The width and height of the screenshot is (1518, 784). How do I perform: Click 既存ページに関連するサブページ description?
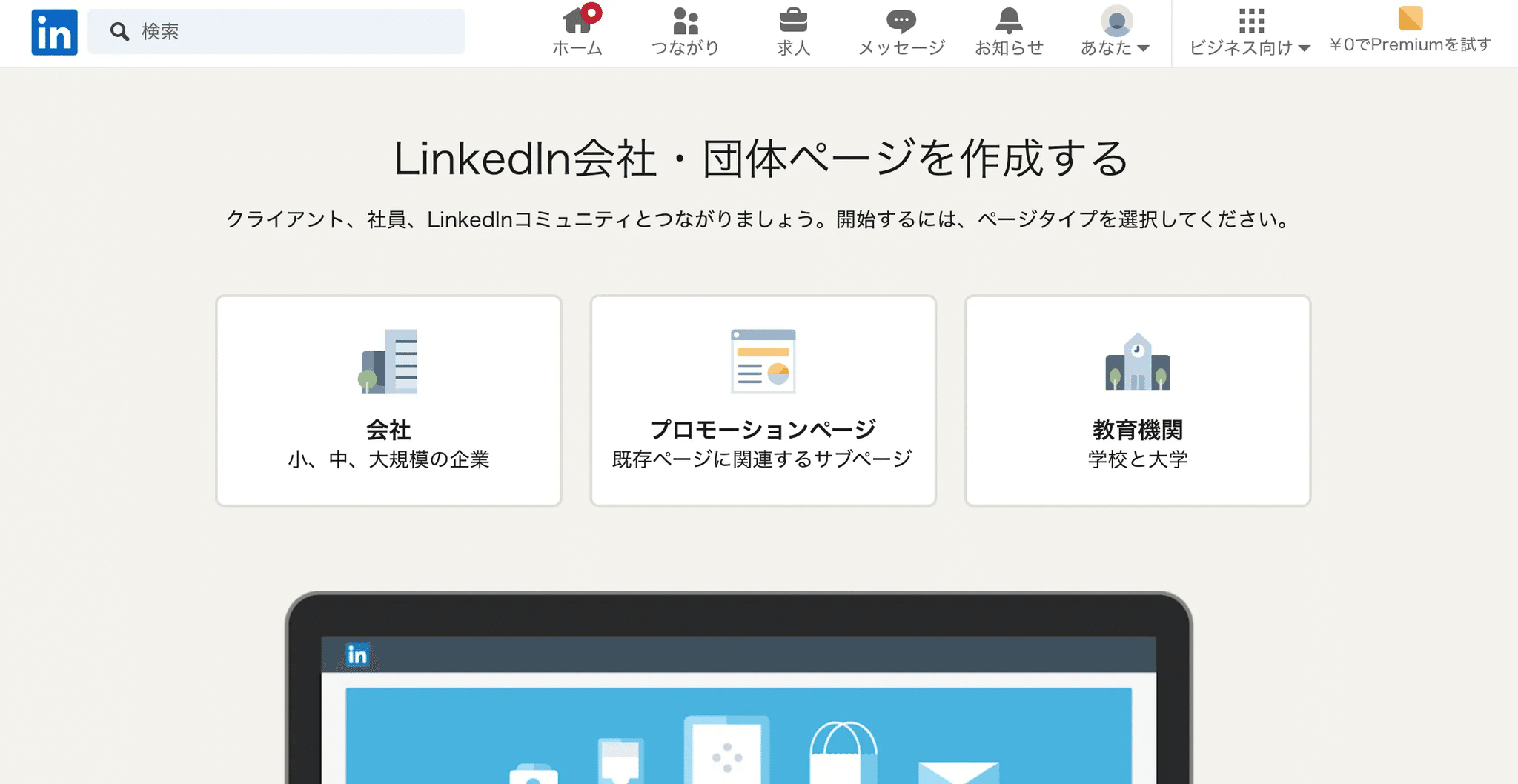coord(763,459)
